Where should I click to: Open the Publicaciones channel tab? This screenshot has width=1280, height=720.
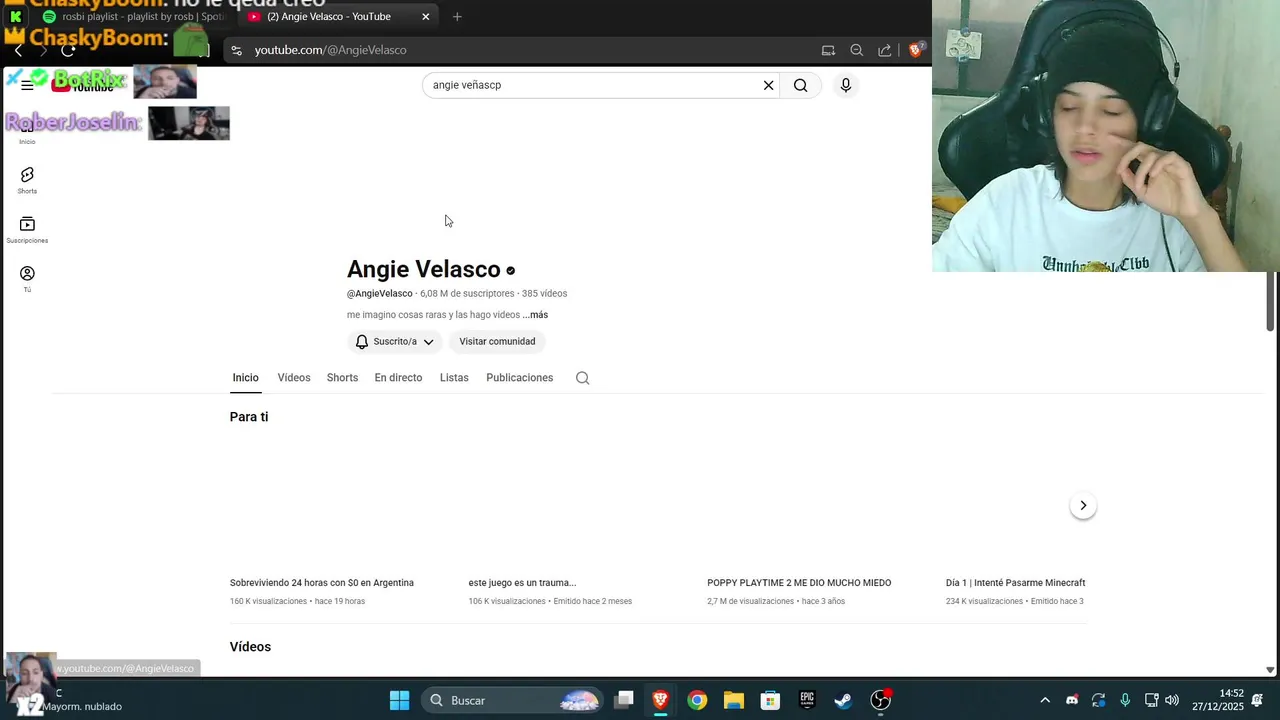[519, 378]
